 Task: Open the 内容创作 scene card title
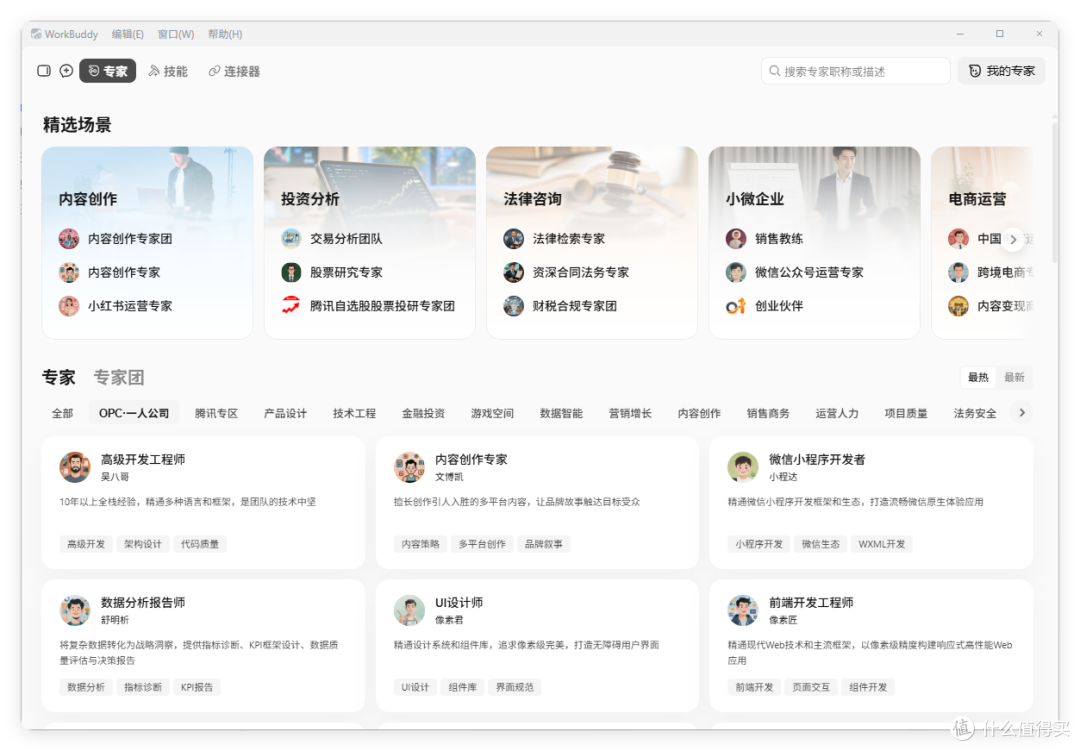88,199
